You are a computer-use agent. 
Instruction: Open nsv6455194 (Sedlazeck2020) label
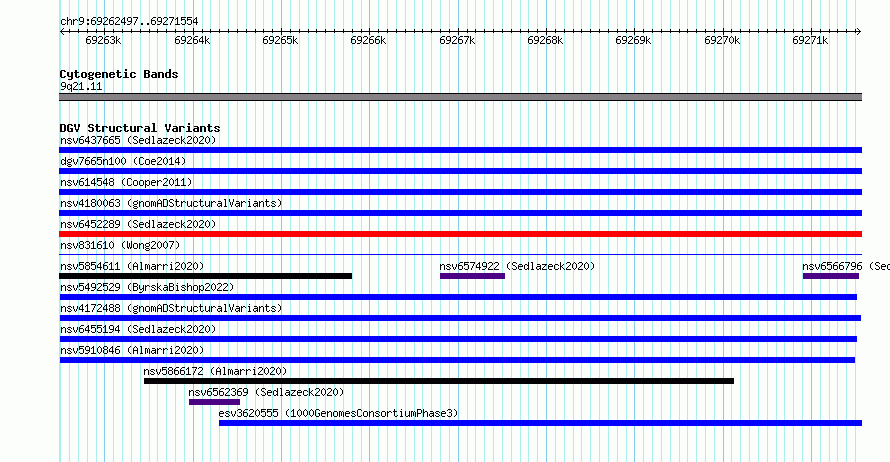(138, 329)
